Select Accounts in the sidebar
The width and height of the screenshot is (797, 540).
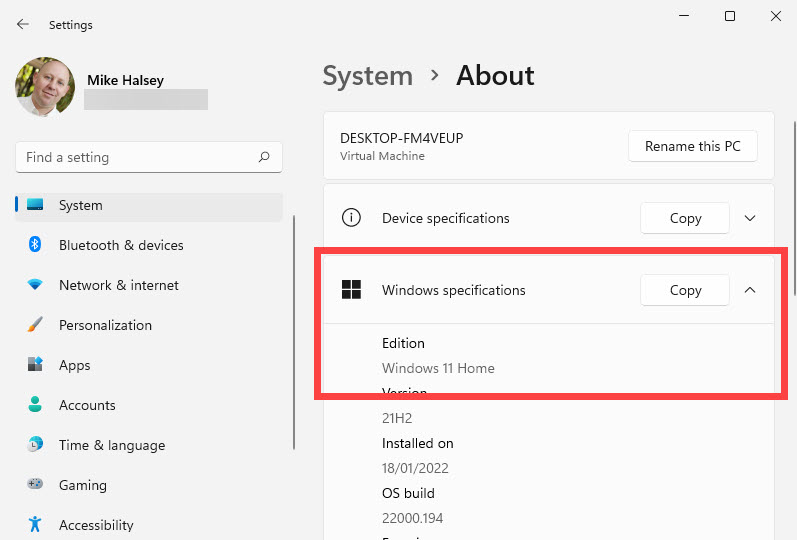148,405
